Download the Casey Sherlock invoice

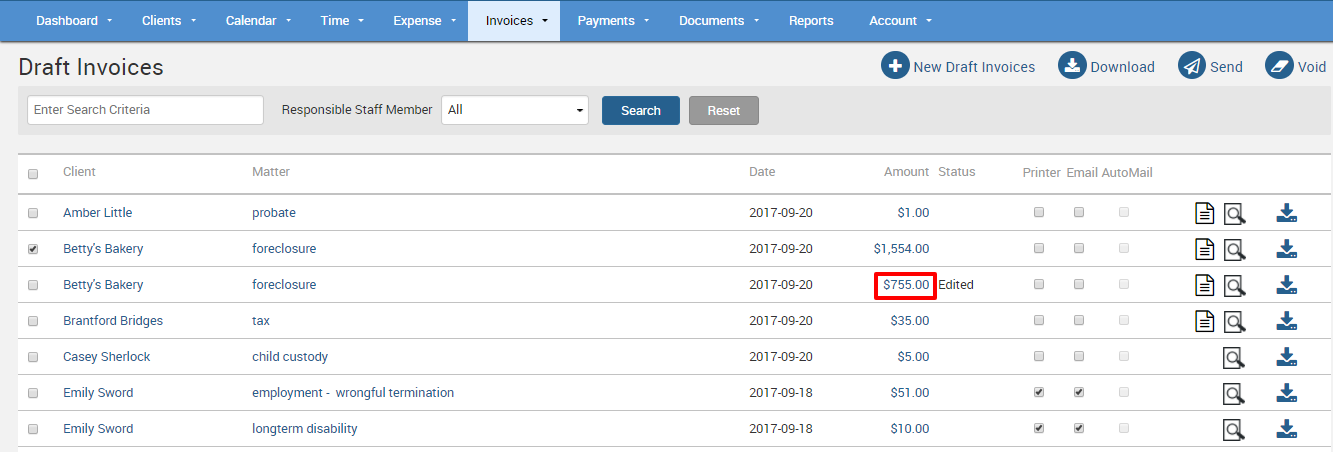tap(1287, 357)
